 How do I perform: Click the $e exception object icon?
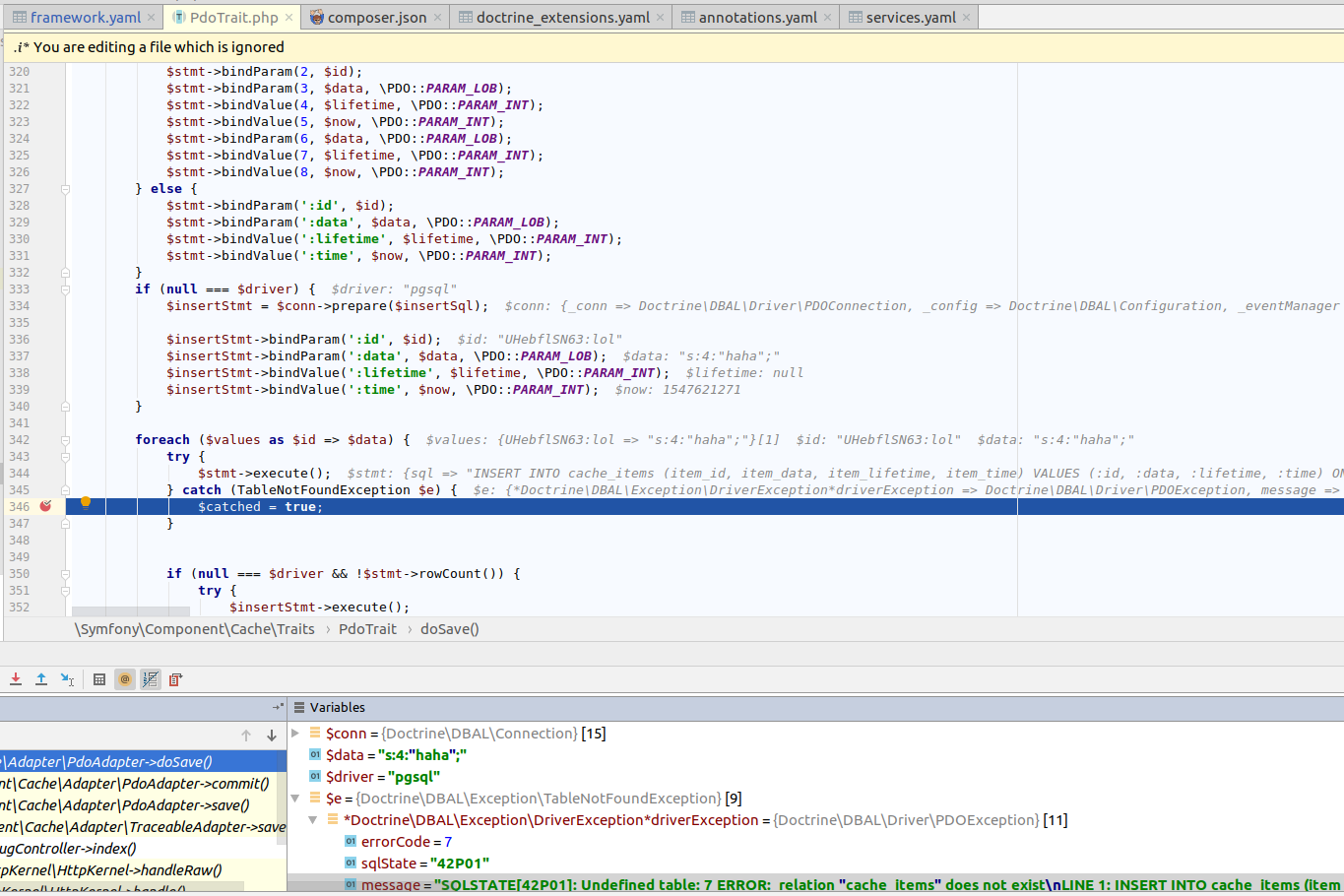tap(315, 798)
